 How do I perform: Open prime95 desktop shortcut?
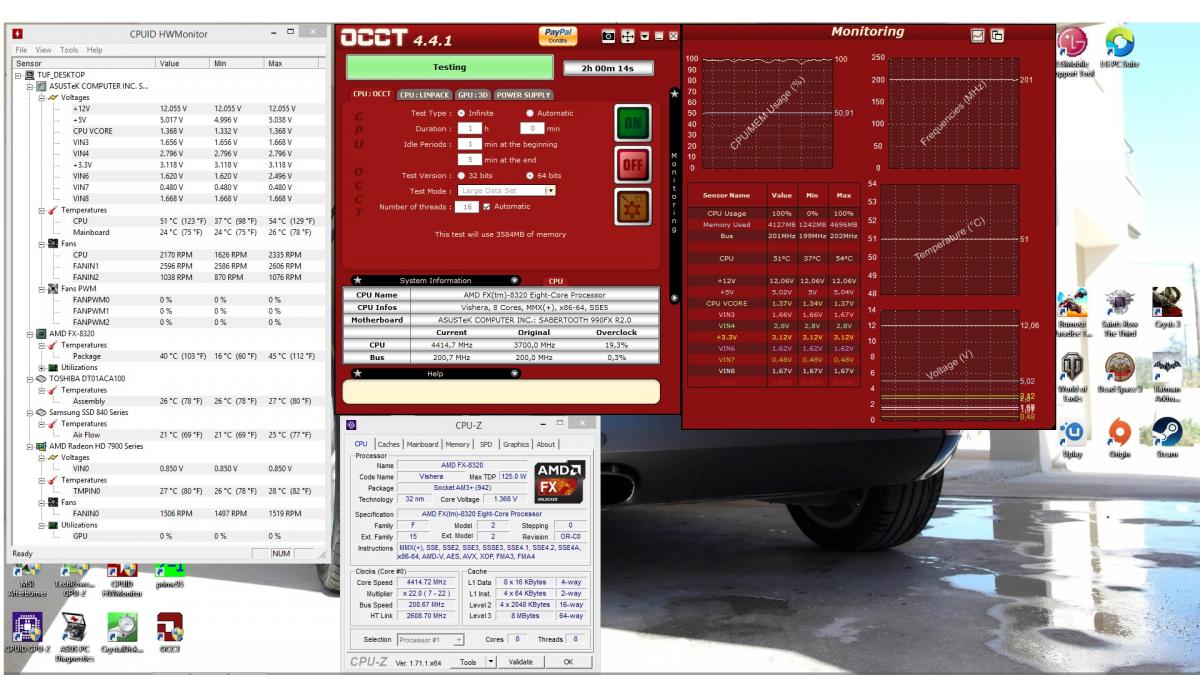coord(168,578)
